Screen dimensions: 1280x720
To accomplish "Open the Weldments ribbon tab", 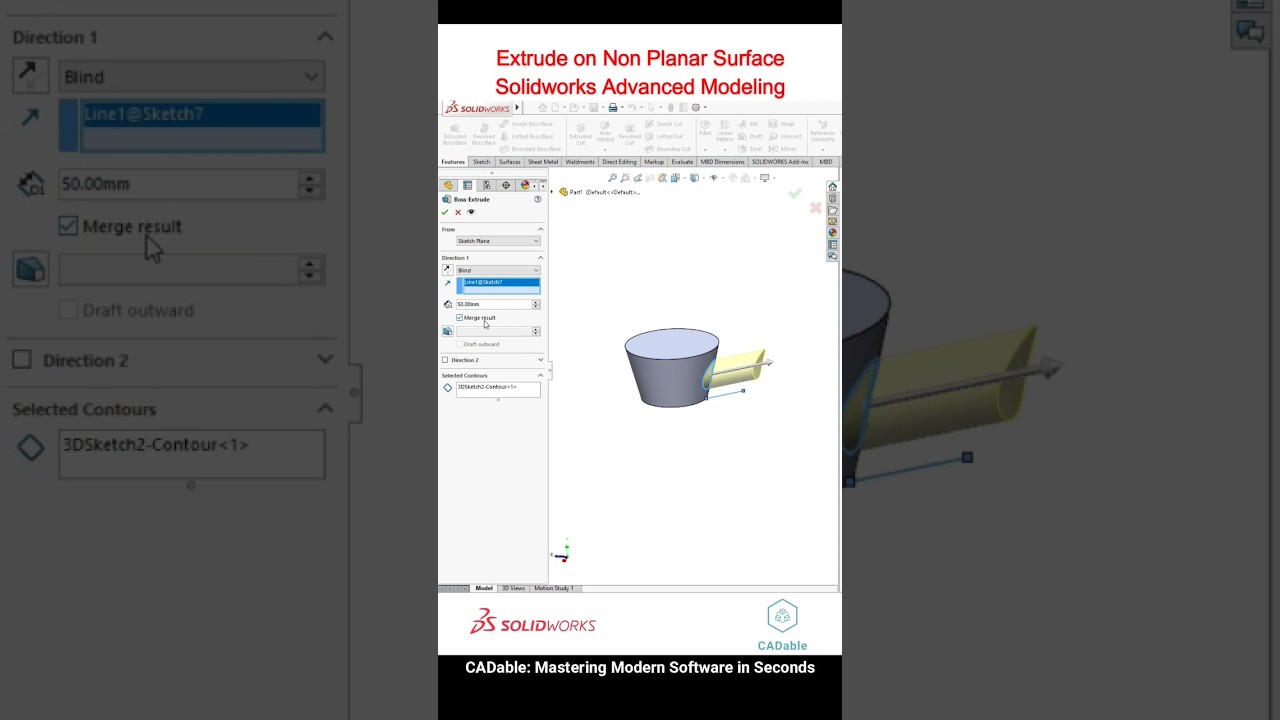I will click(x=580, y=162).
